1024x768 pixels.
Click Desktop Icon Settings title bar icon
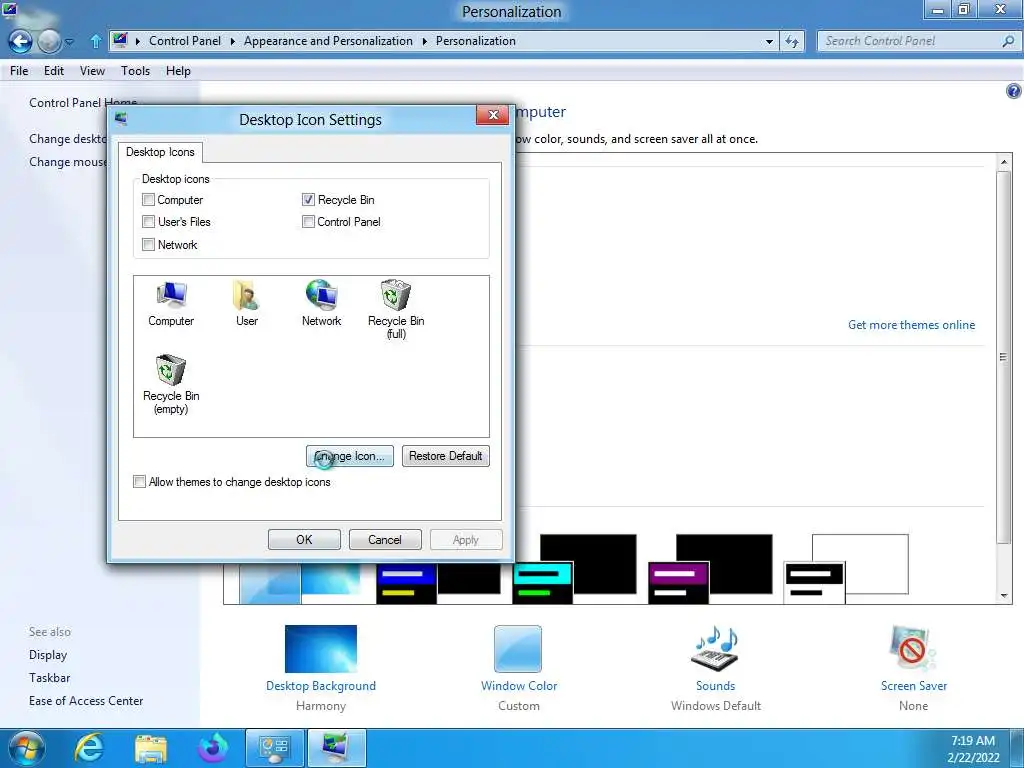pyautogui.click(x=121, y=119)
